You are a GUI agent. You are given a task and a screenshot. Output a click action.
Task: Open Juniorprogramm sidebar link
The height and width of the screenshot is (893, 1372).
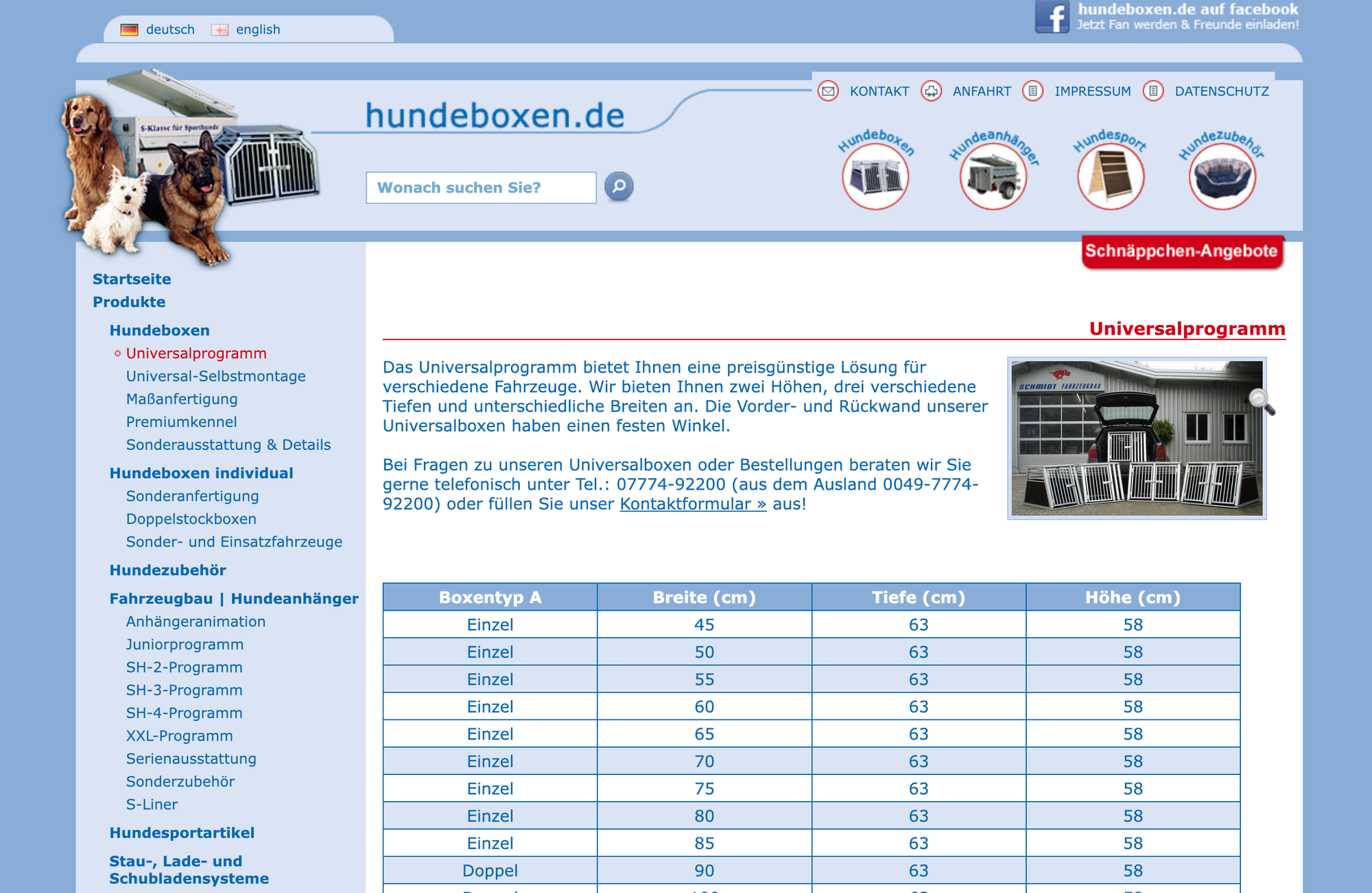point(185,645)
